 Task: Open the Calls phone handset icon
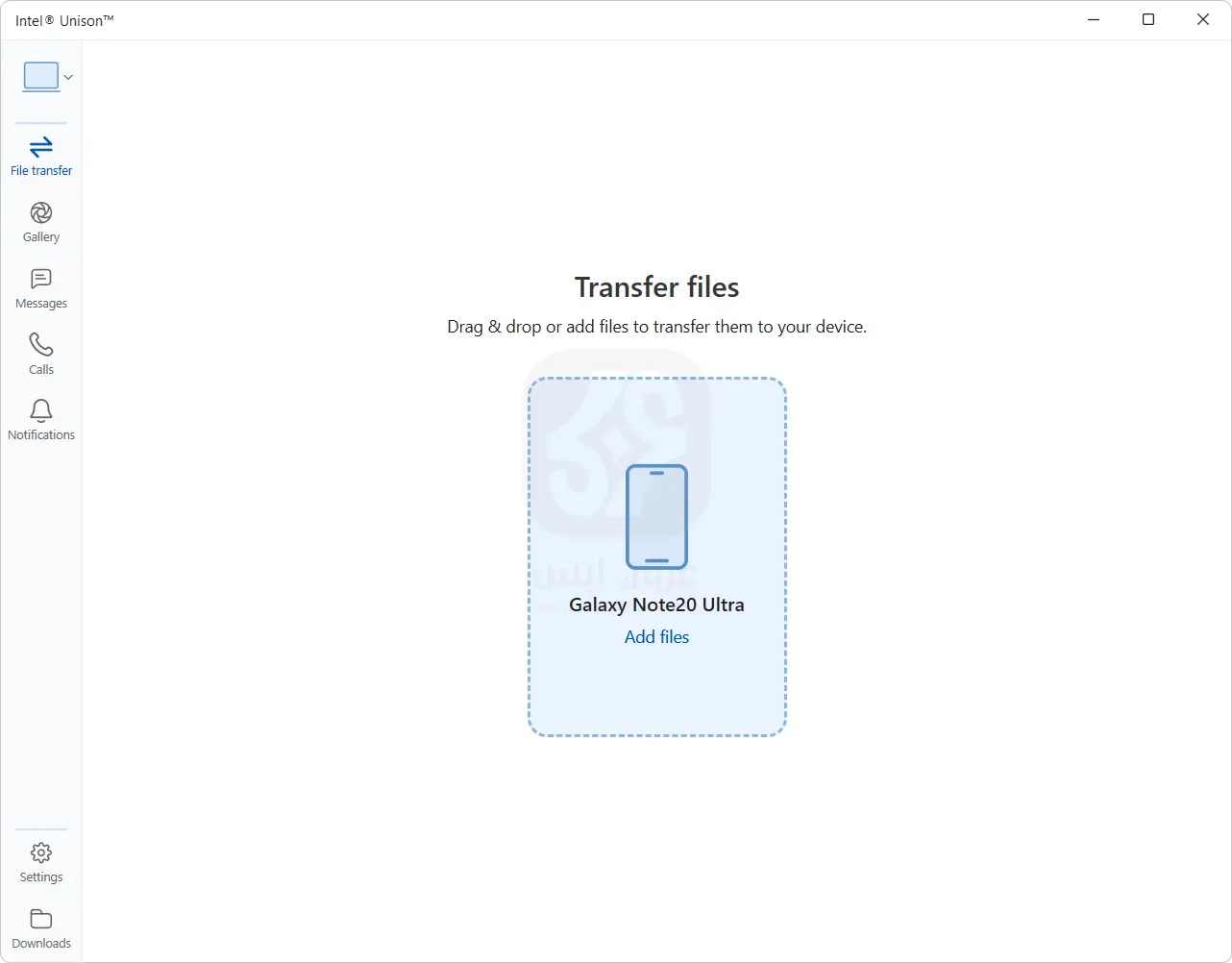41,344
